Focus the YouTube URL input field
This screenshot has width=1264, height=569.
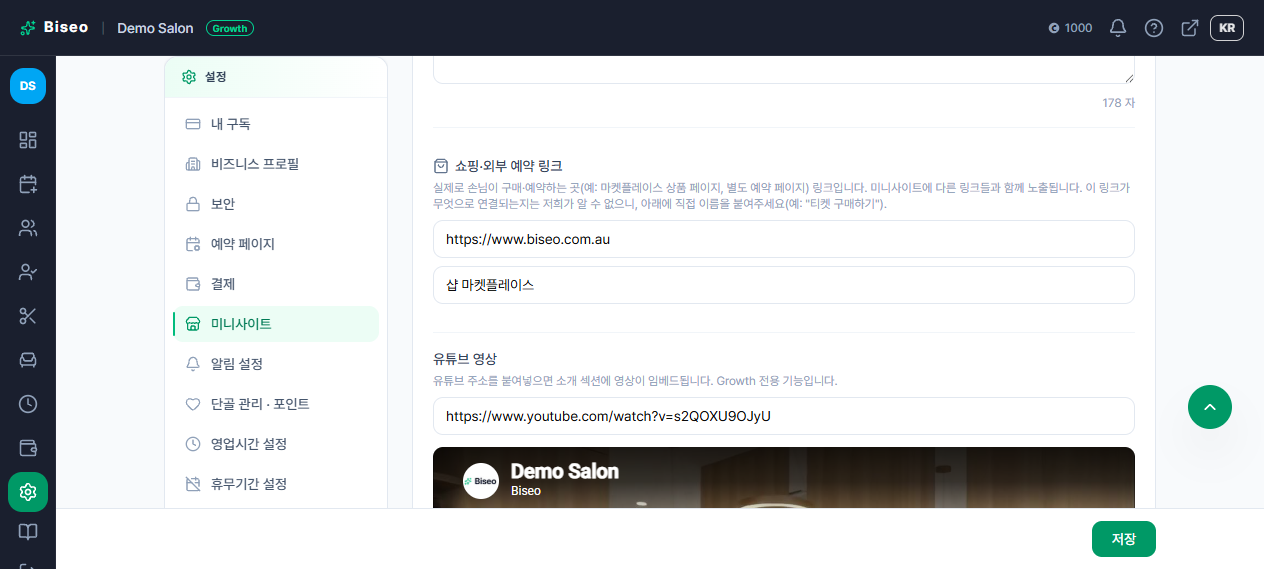[784, 416]
